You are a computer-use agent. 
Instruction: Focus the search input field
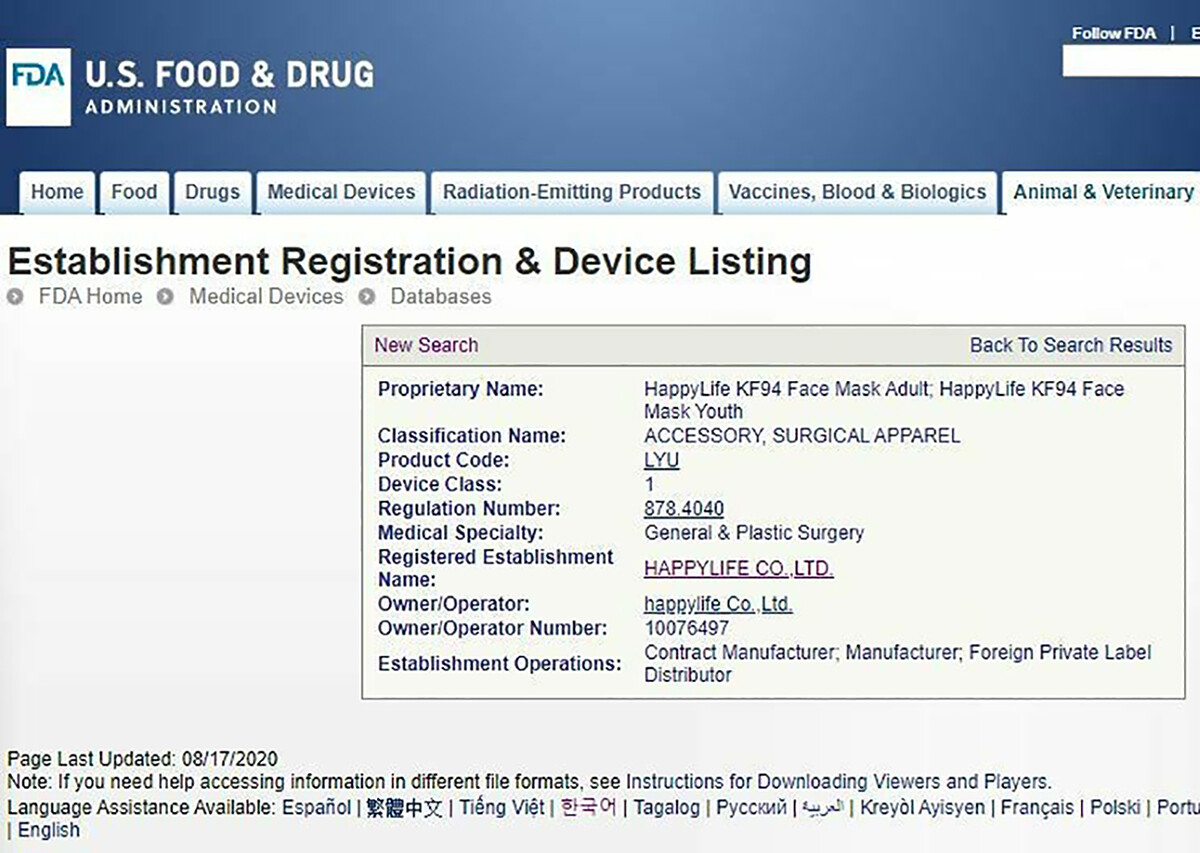pos(1131,61)
